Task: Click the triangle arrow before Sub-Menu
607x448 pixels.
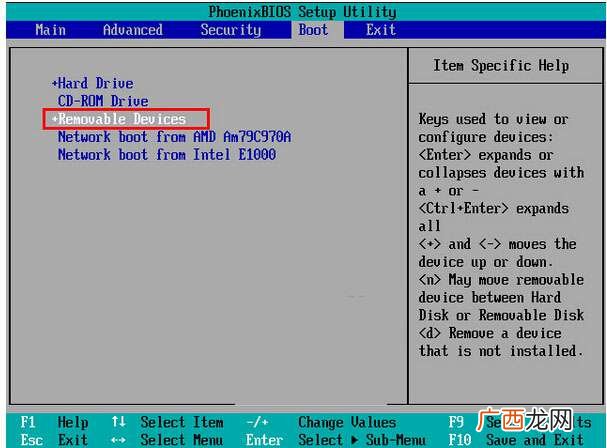Action: tap(354, 440)
